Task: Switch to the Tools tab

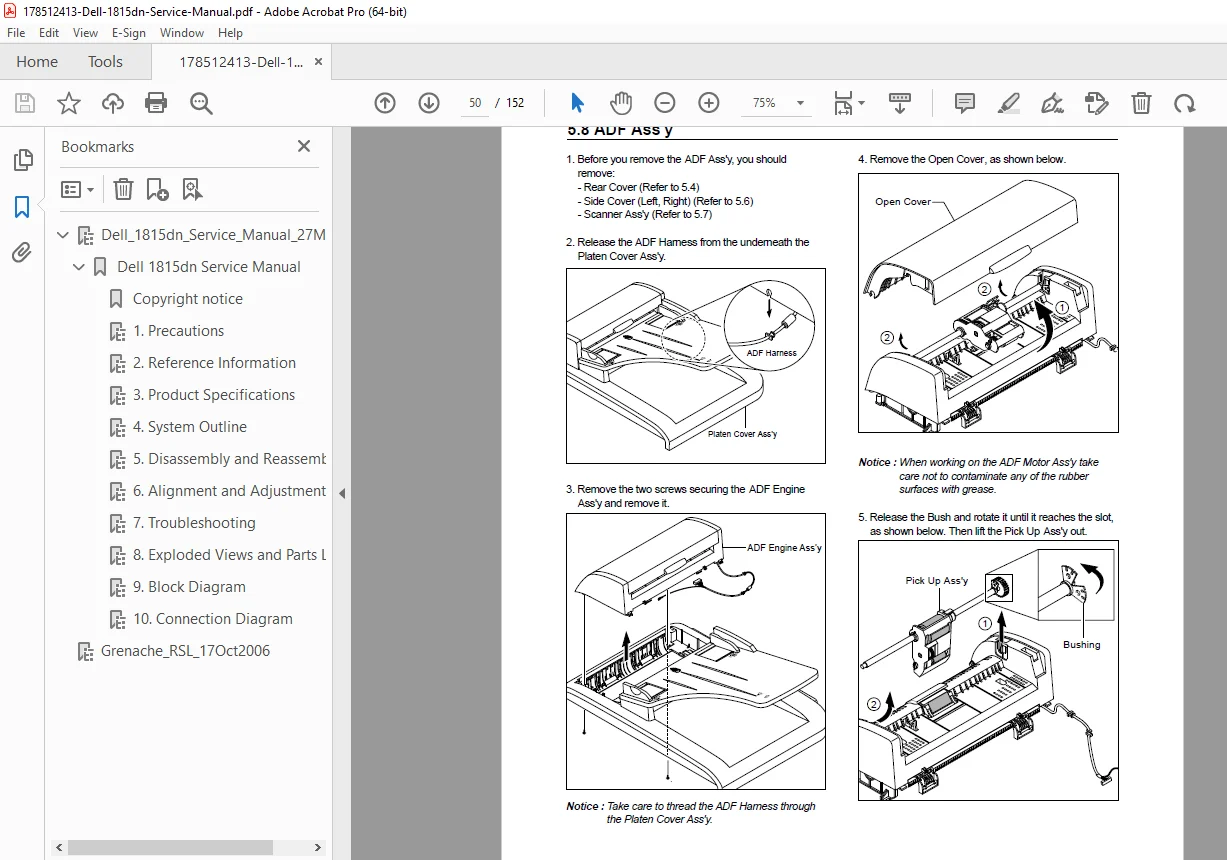Action: click(x=105, y=62)
